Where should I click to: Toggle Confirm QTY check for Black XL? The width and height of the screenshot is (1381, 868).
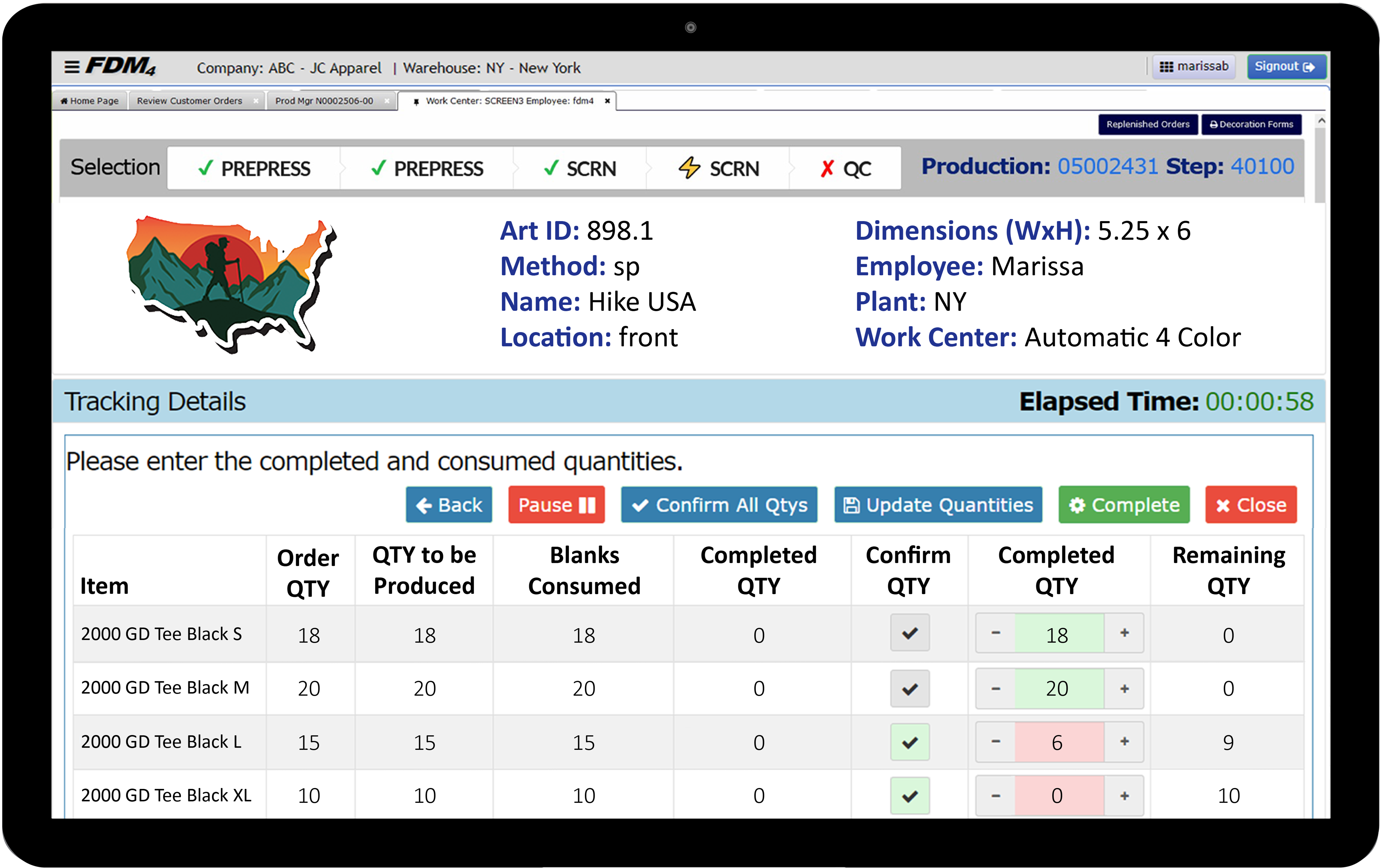pyautogui.click(x=910, y=796)
